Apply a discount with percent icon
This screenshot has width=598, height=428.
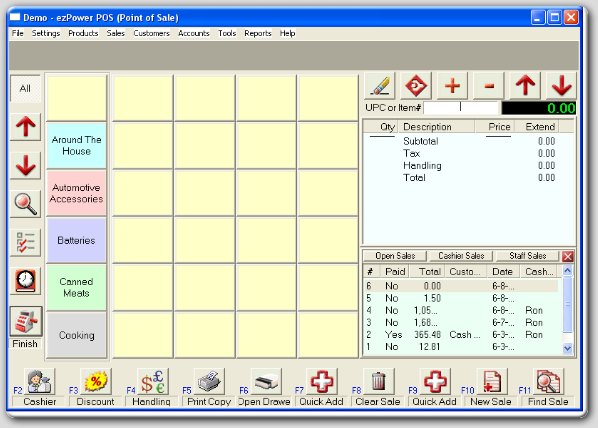pos(96,381)
